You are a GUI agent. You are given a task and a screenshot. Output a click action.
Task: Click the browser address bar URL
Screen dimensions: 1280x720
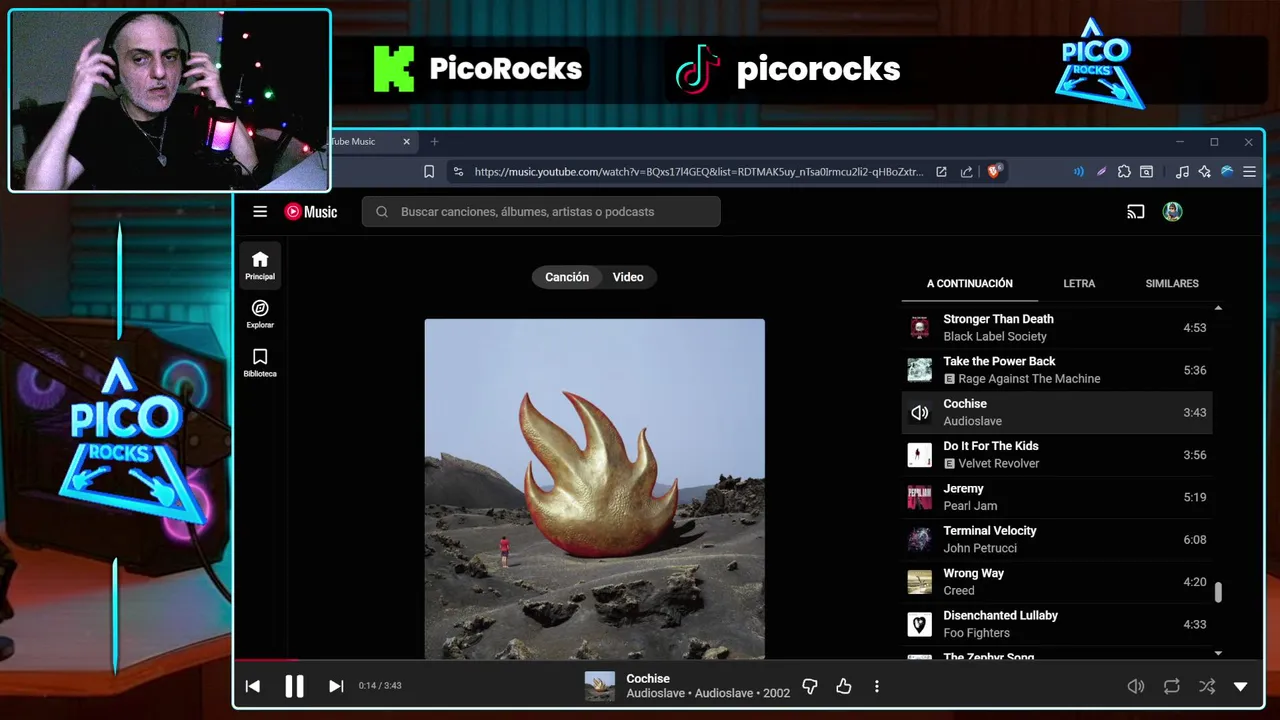click(x=698, y=172)
